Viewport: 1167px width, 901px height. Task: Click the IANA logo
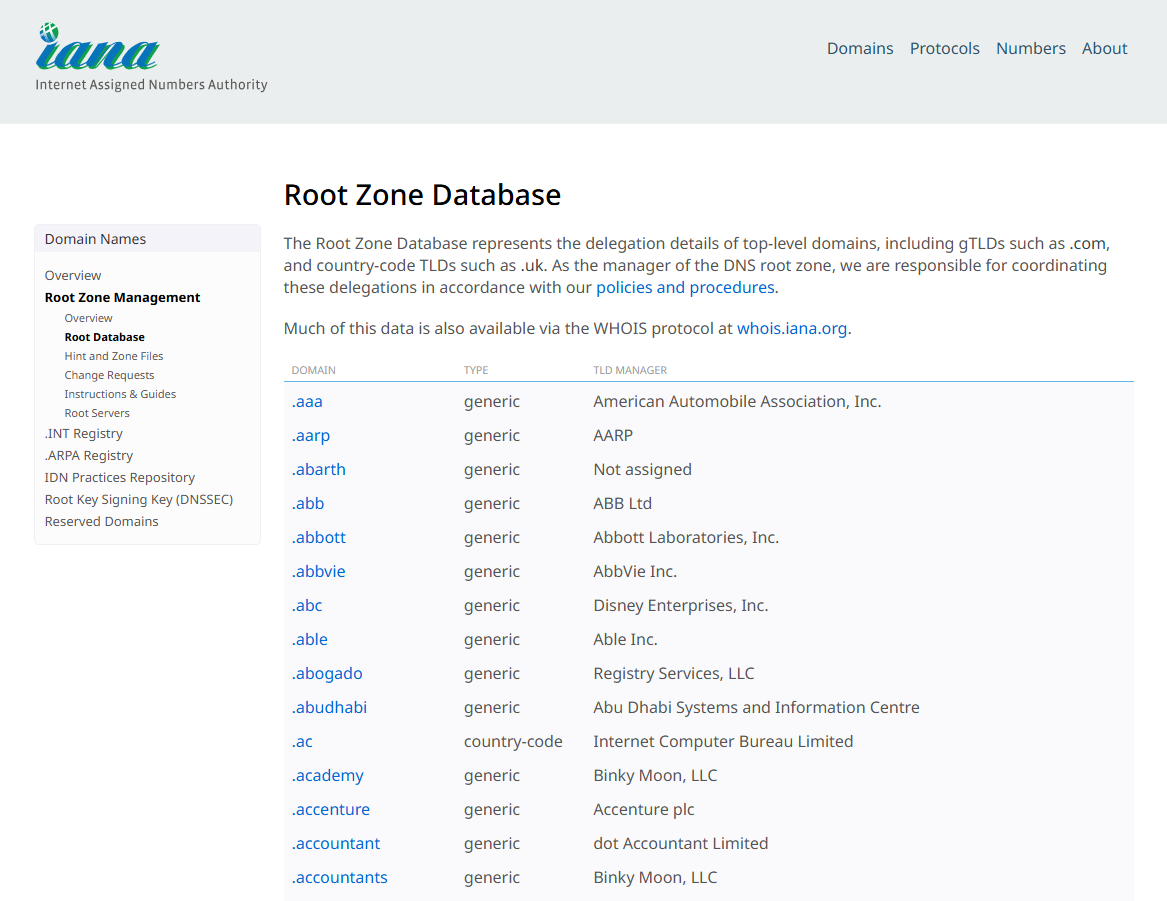98,50
